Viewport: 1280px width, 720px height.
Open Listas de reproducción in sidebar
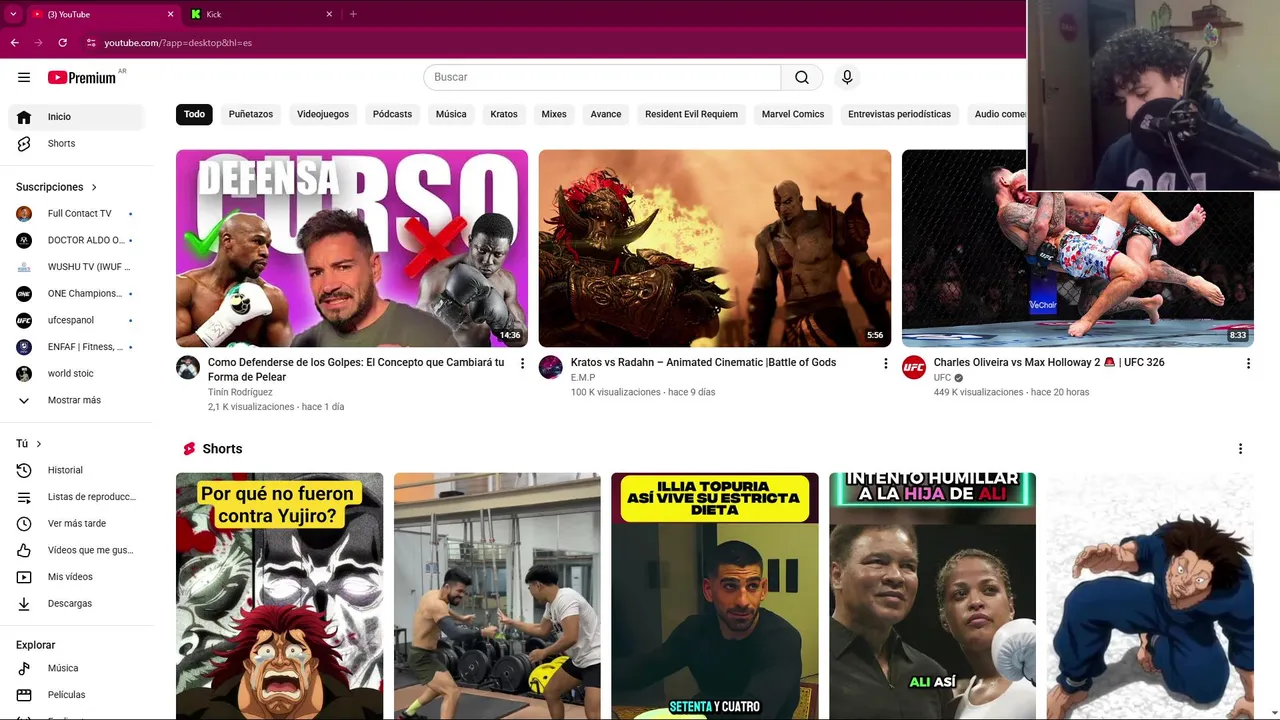point(76,497)
